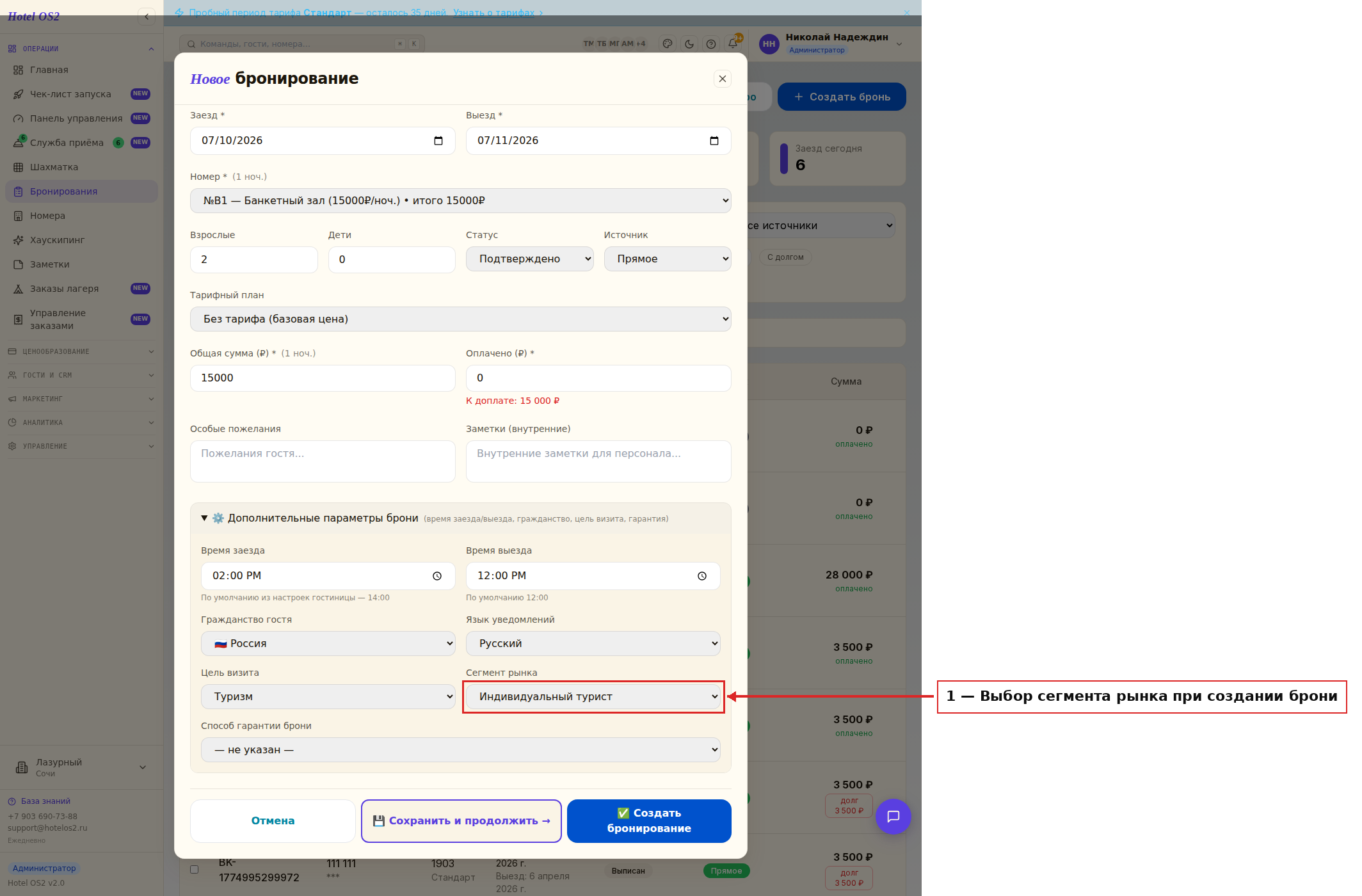Click Сохранить и продолжить button
Viewport: 1362px width, 896px height.
click(461, 821)
